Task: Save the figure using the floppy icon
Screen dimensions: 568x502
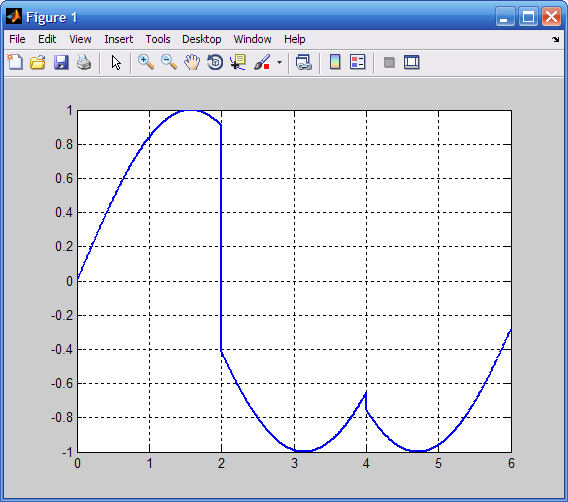Action: (x=61, y=62)
